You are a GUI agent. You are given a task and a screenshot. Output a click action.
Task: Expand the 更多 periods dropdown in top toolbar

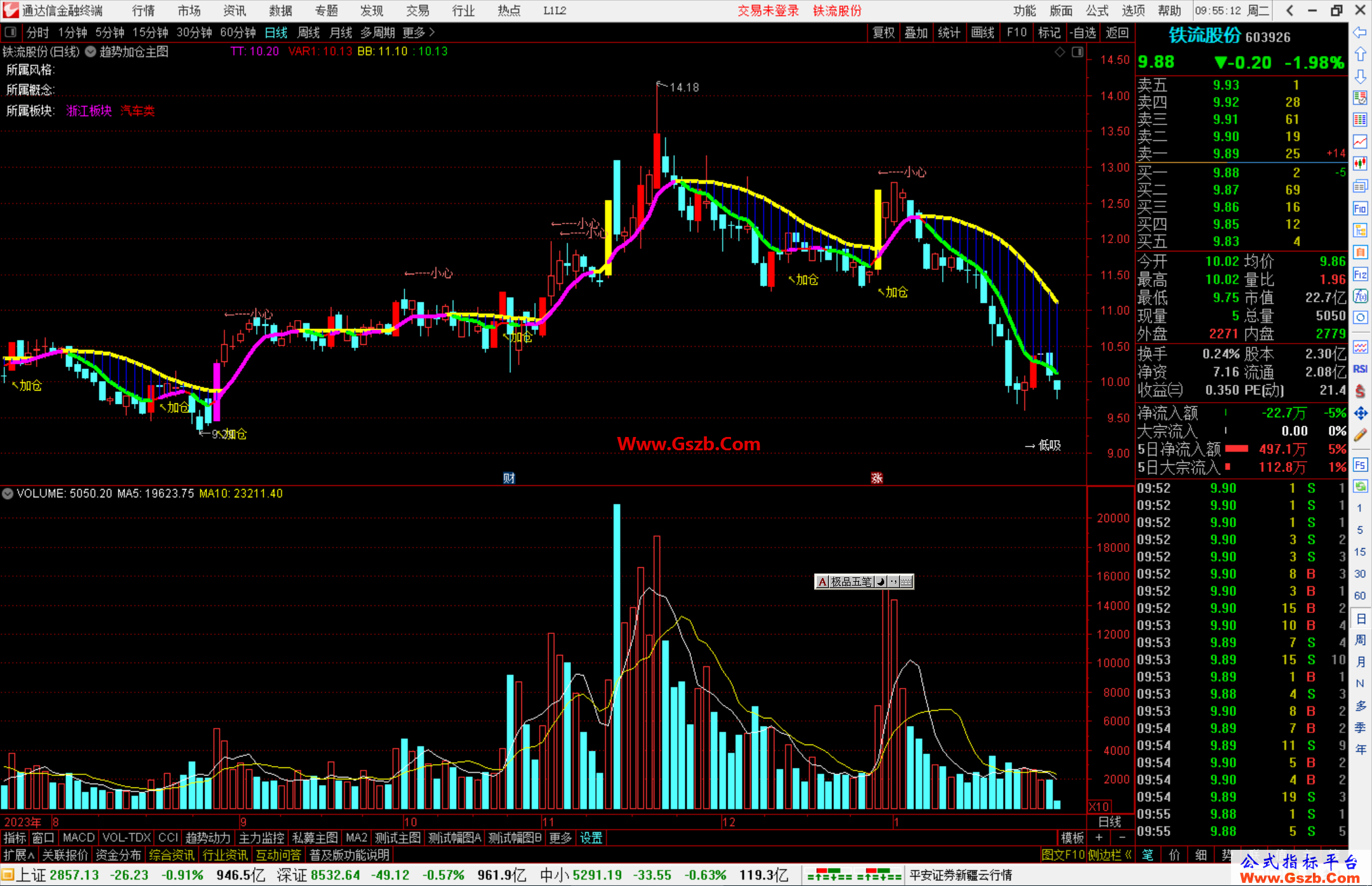(x=419, y=32)
